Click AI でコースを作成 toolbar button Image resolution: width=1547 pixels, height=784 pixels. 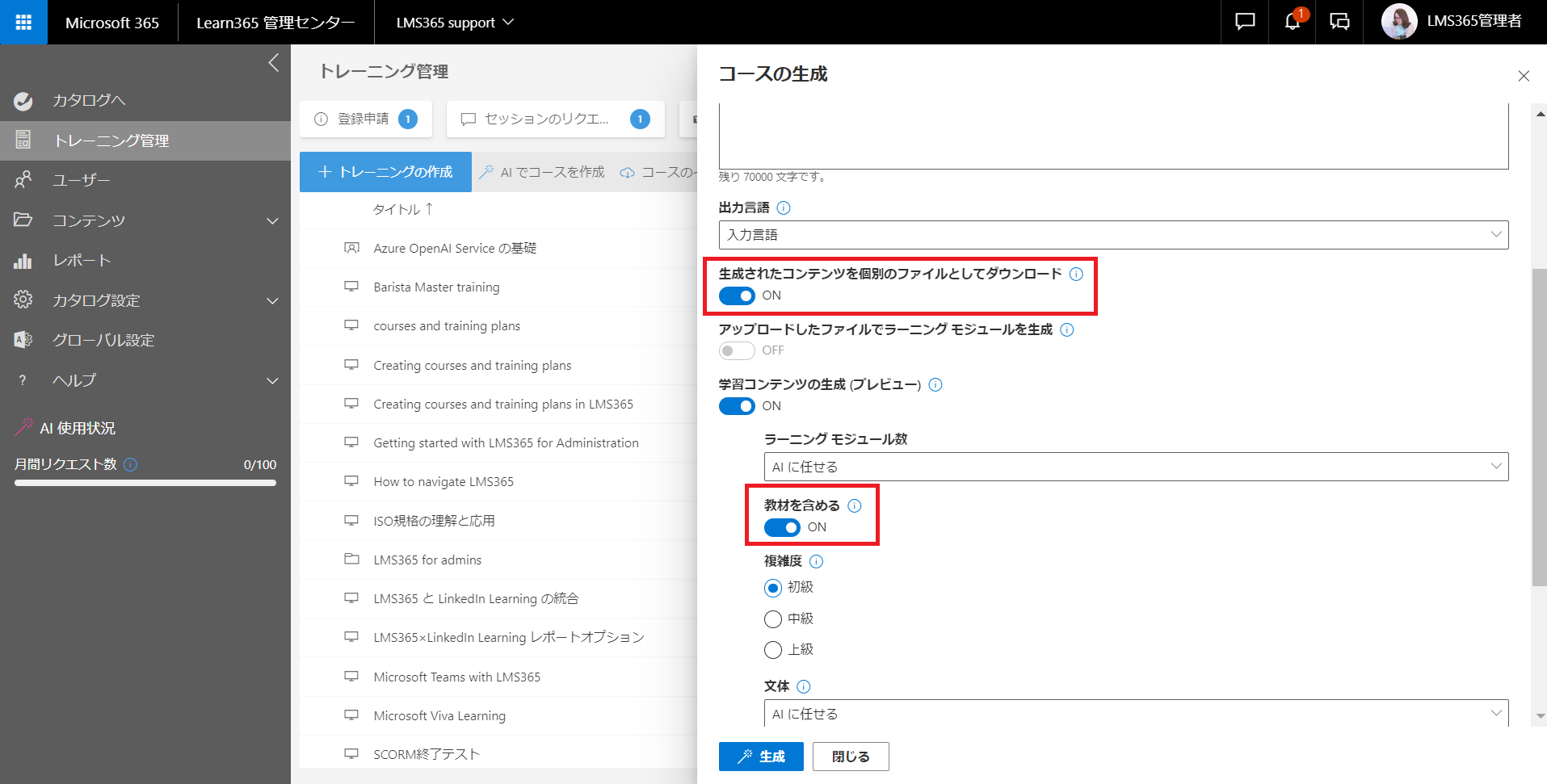542,172
